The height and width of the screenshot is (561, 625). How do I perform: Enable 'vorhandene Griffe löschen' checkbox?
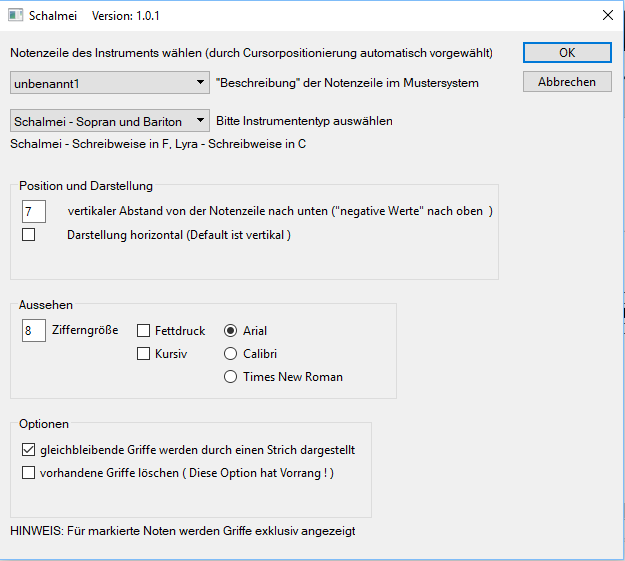[29, 473]
